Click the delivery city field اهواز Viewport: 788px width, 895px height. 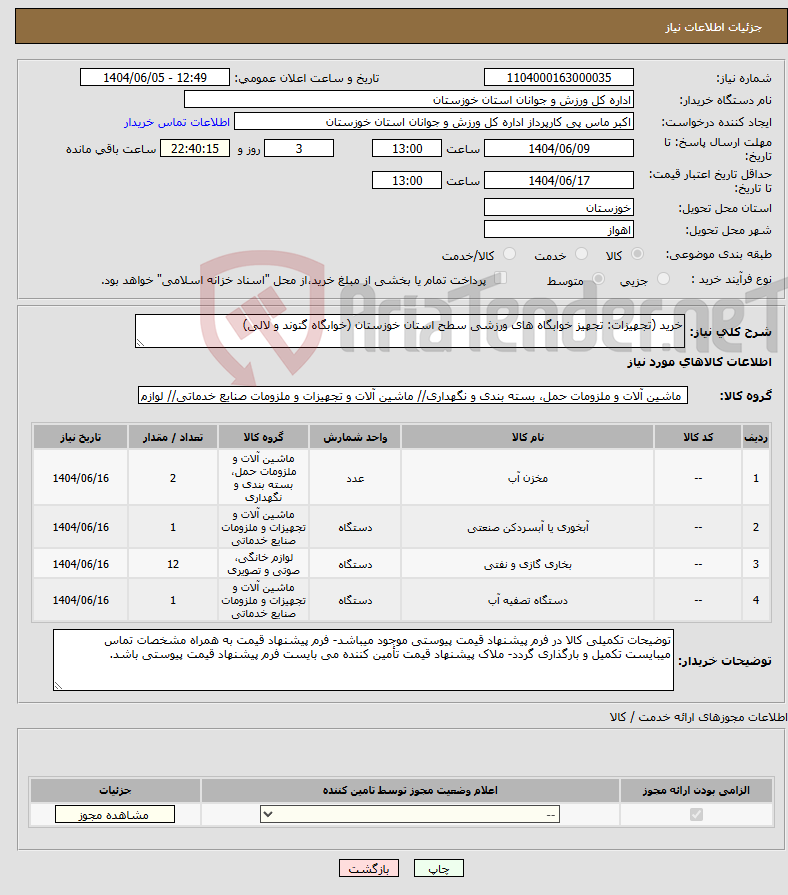click(x=559, y=229)
